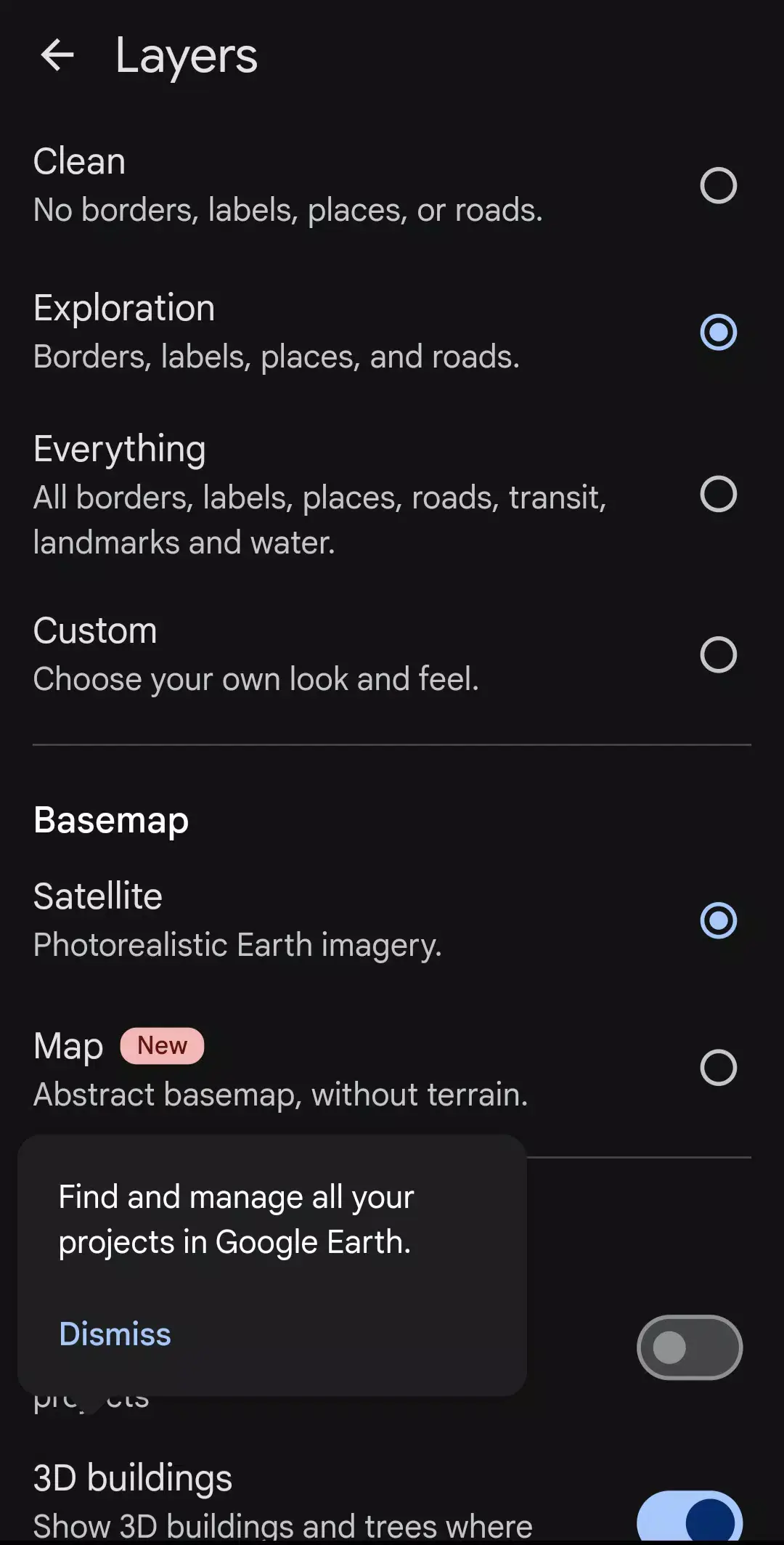Tap the Layers screen title
This screenshot has width=784, height=1545.
pyautogui.click(x=184, y=57)
